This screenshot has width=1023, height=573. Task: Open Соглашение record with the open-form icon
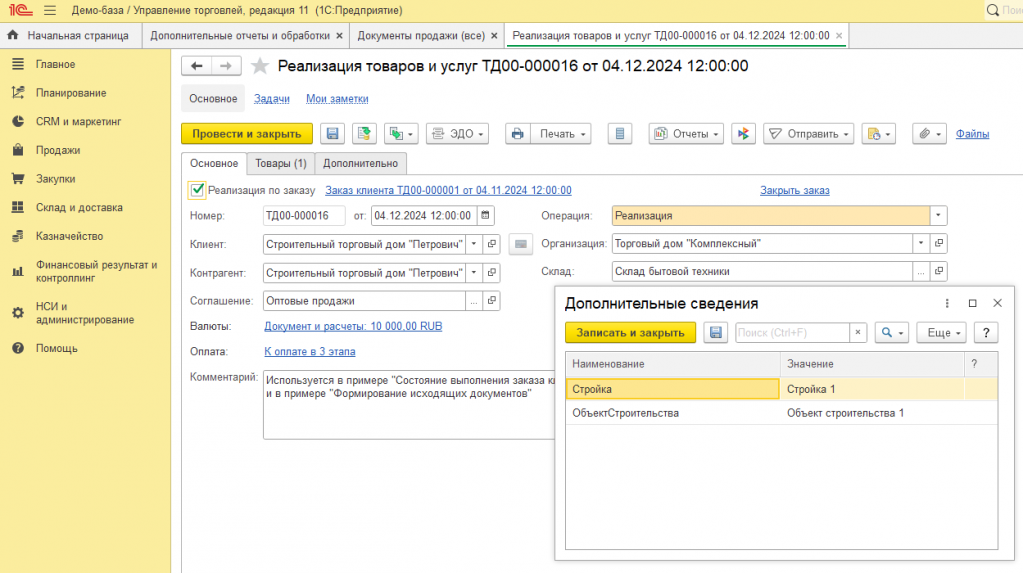click(x=492, y=301)
